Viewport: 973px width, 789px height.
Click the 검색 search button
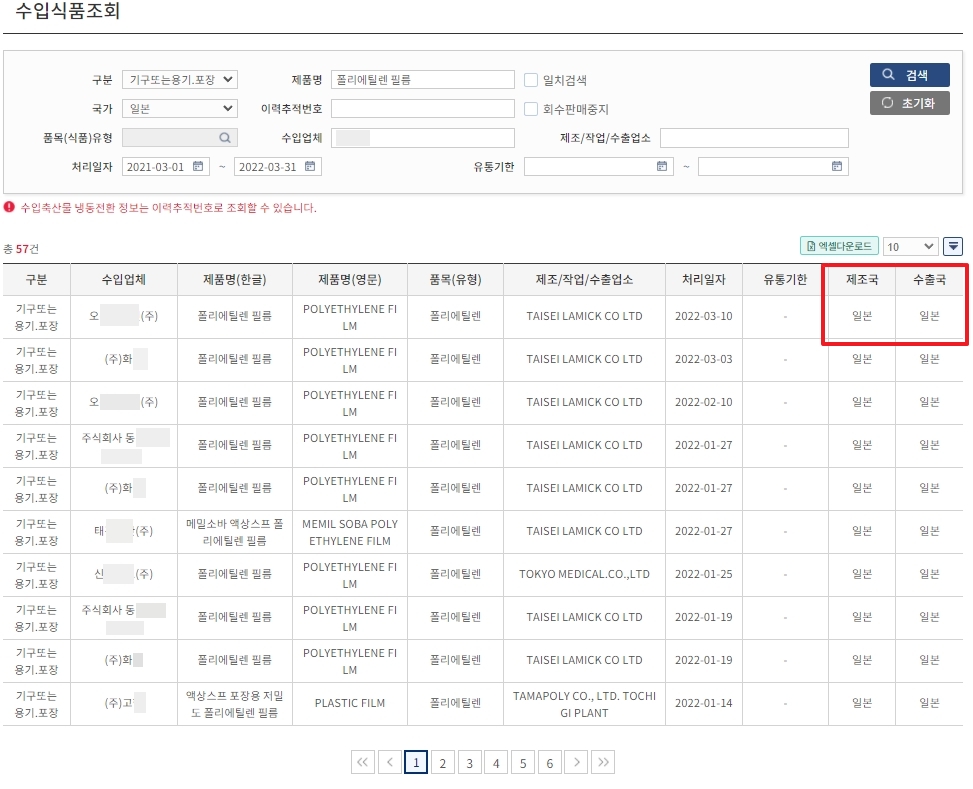pyautogui.click(x=909, y=75)
